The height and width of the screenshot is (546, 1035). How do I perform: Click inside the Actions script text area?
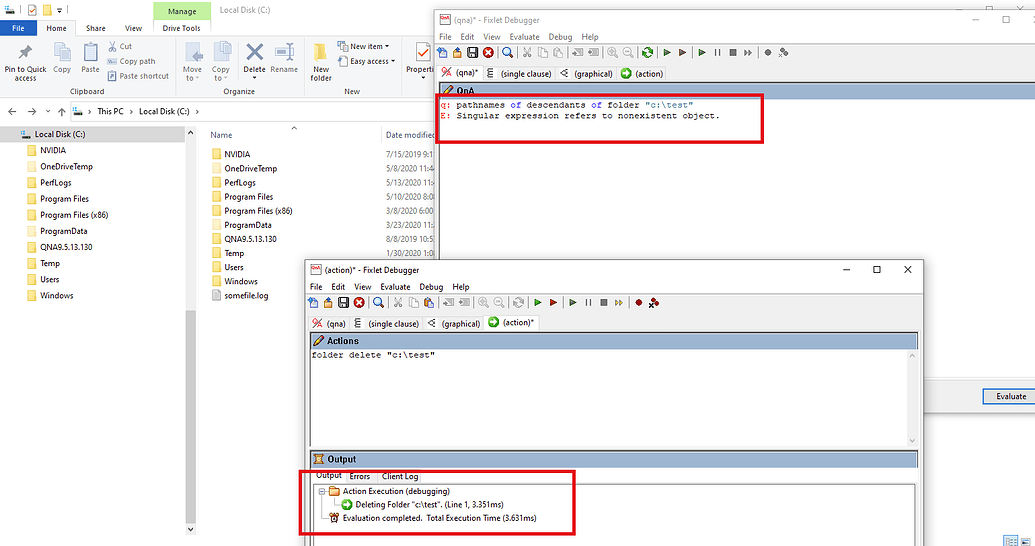(x=611, y=398)
